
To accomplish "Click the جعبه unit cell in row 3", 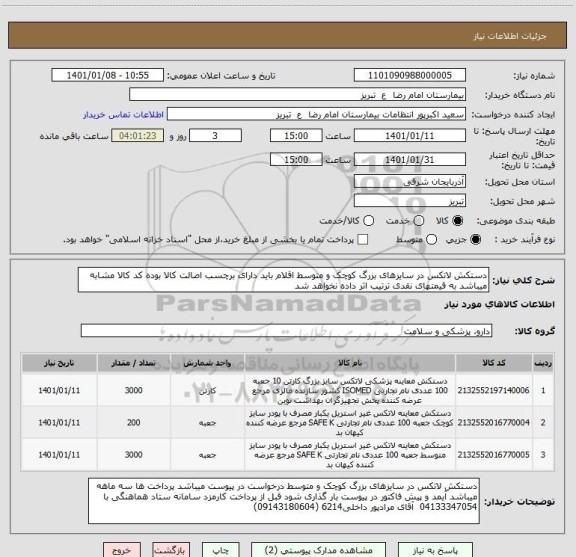I will tap(207, 455).
